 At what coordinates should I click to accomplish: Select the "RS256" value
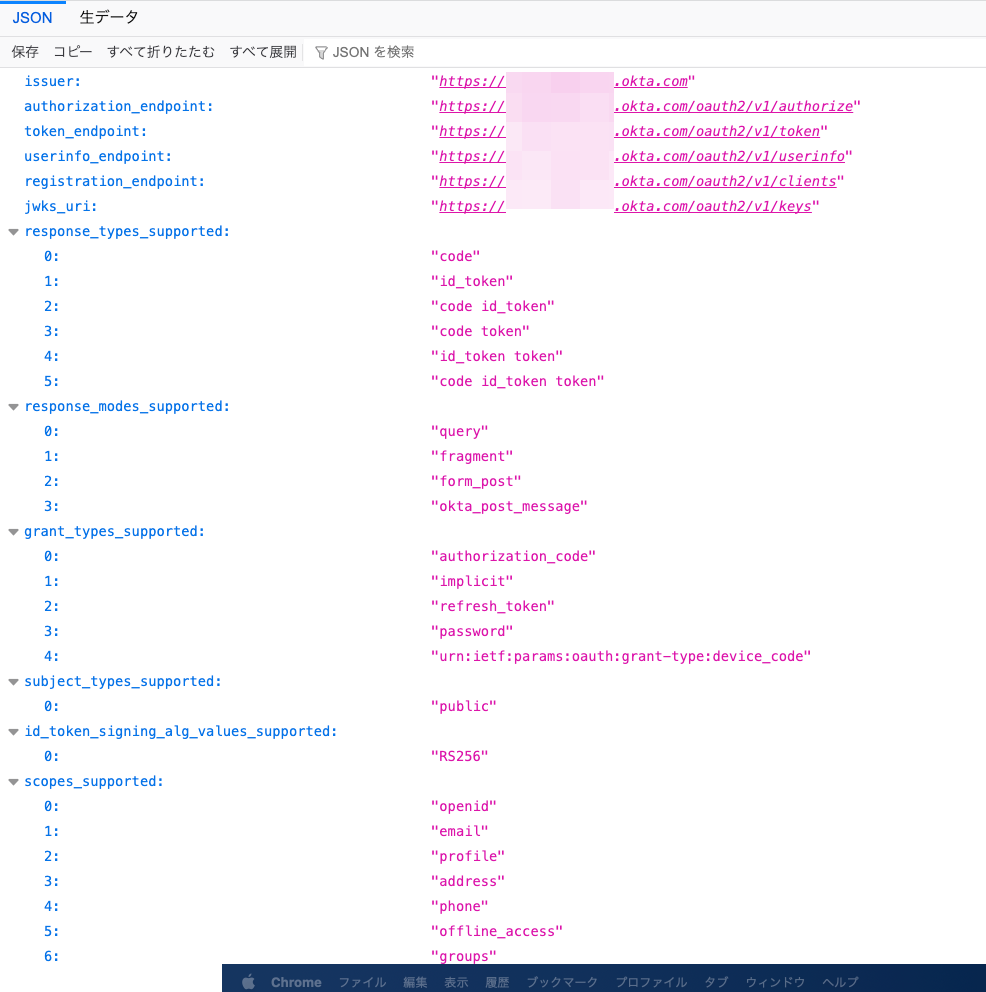click(460, 756)
